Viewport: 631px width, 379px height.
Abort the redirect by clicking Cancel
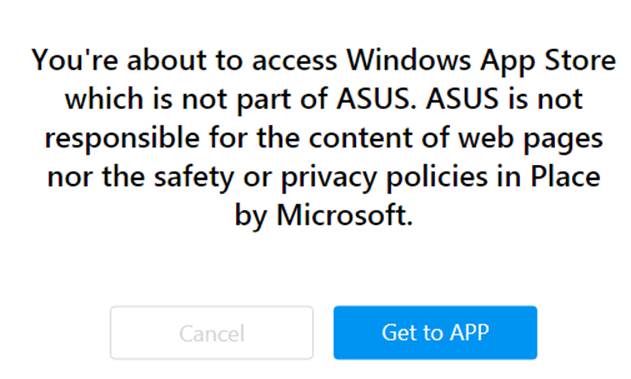coord(212,333)
